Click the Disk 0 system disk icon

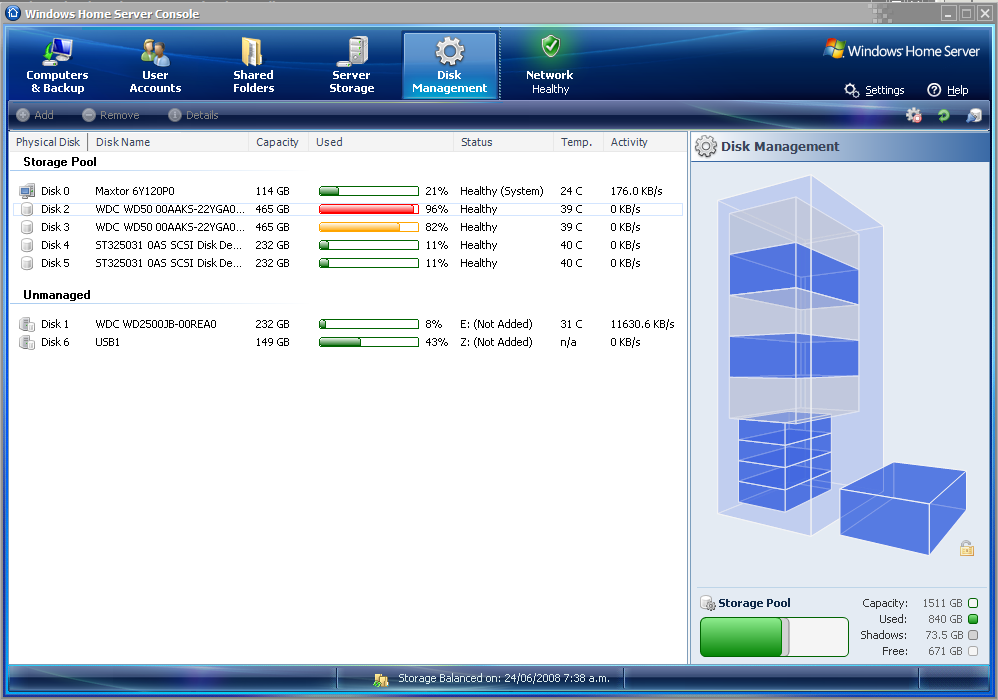coord(27,191)
